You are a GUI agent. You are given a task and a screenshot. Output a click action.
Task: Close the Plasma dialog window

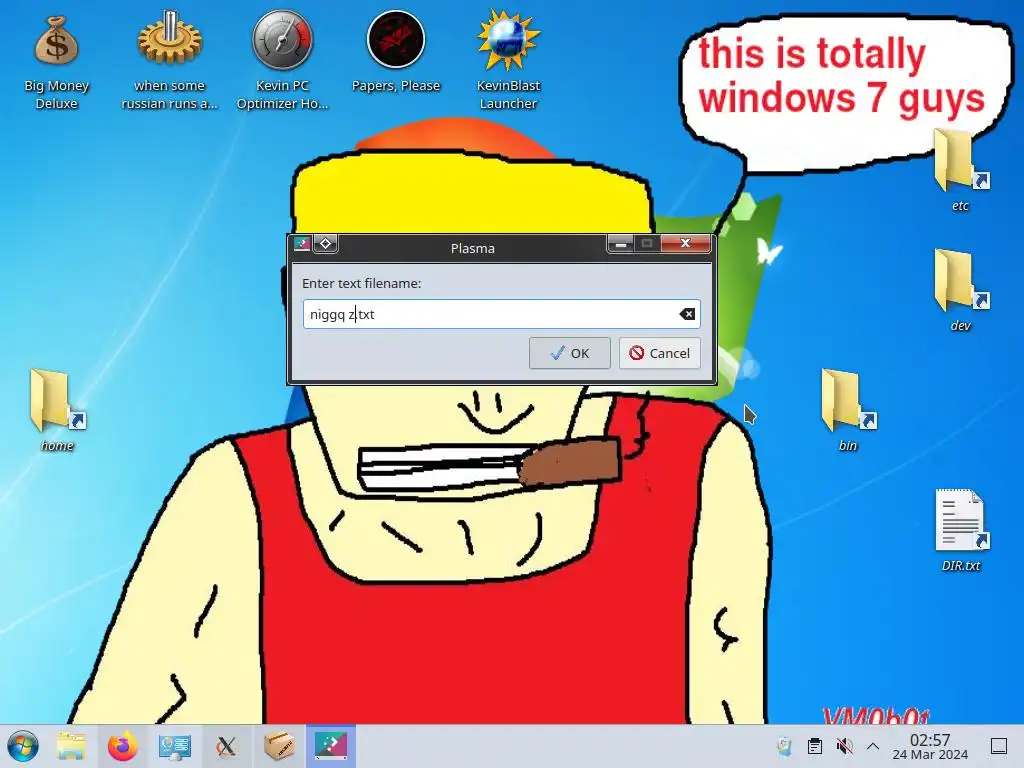(685, 244)
